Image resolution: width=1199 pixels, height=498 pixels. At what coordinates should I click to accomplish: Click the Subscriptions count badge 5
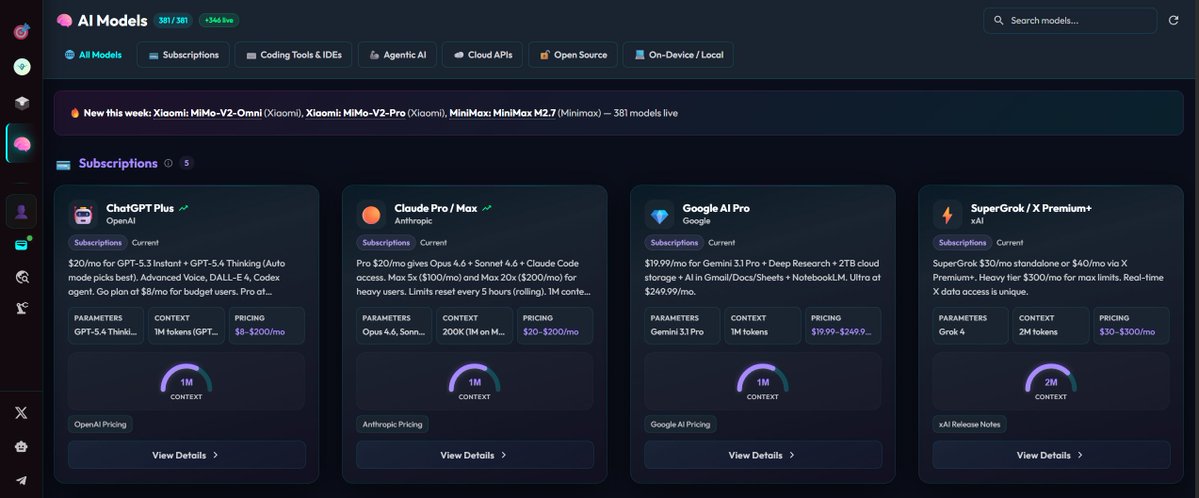tap(187, 163)
